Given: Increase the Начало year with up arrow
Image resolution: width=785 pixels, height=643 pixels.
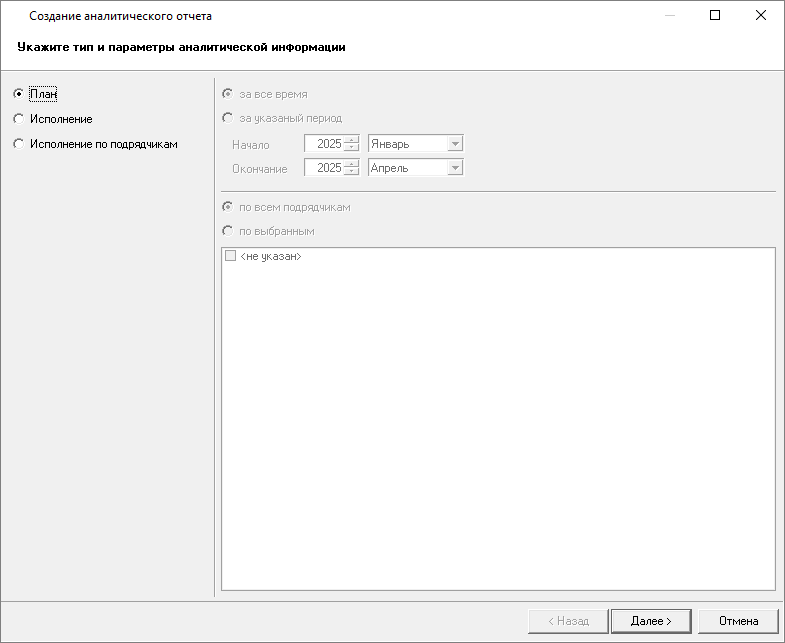Looking at the screenshot, I should click(351, 140).
